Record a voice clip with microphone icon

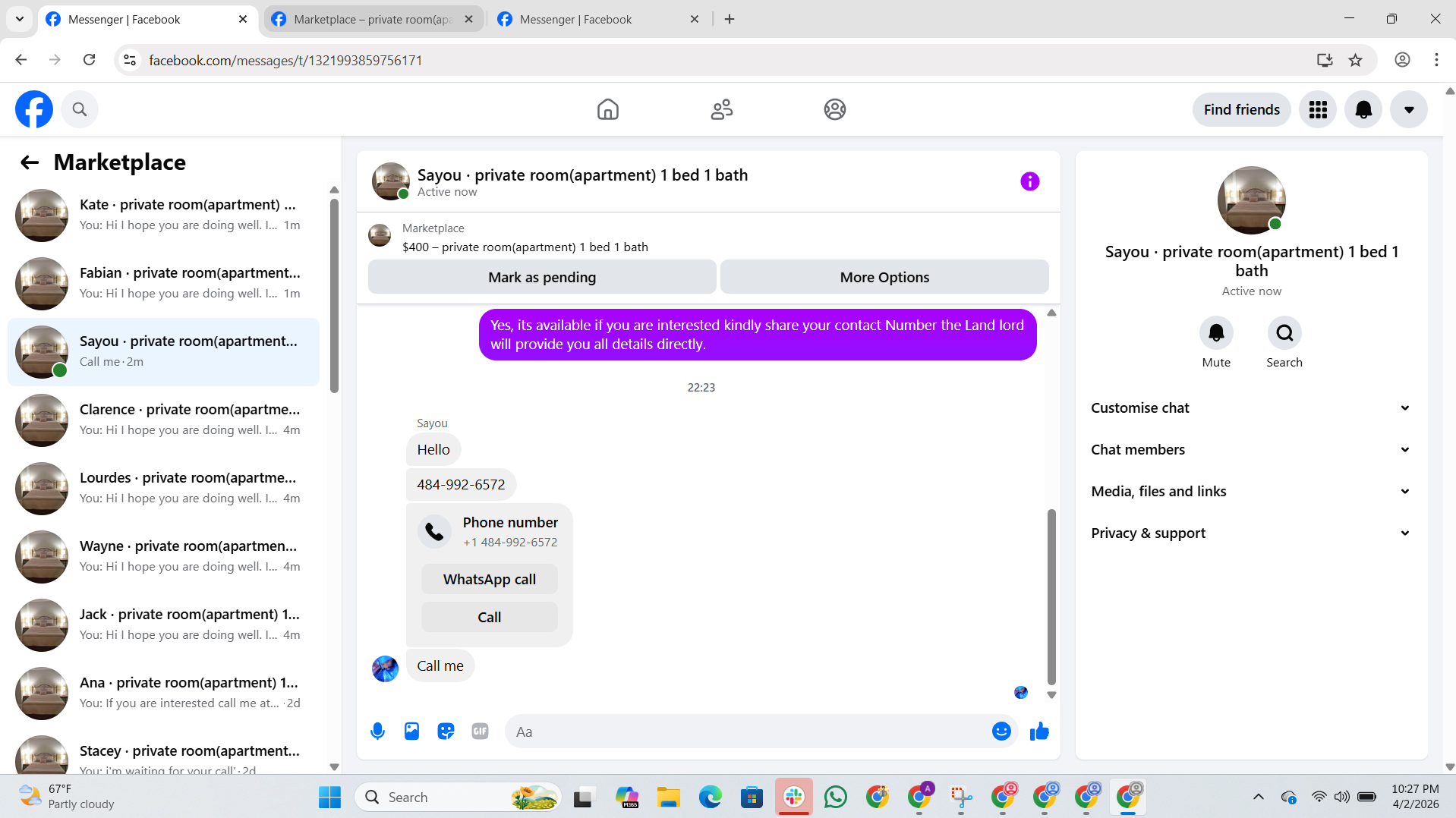[377, 731]
